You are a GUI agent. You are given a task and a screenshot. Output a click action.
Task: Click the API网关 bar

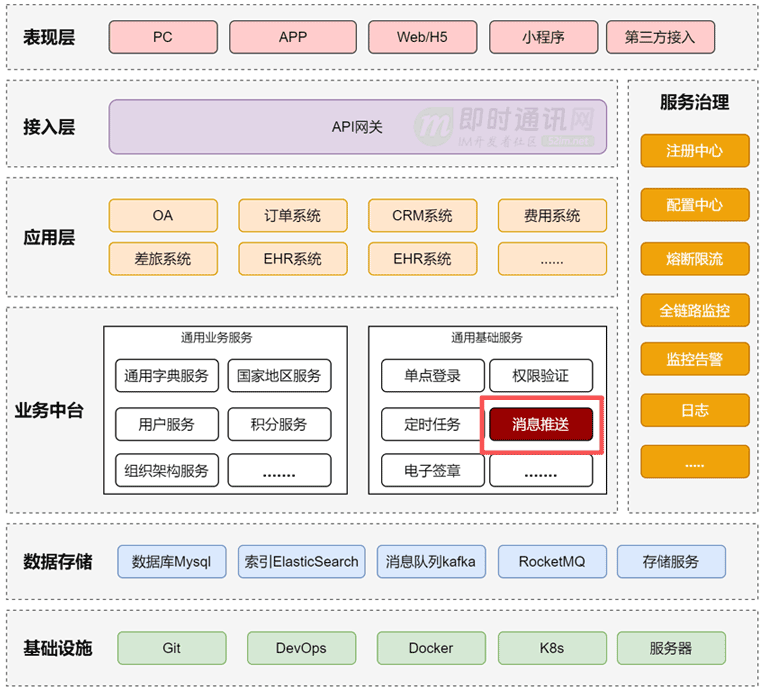pos(357,127)
